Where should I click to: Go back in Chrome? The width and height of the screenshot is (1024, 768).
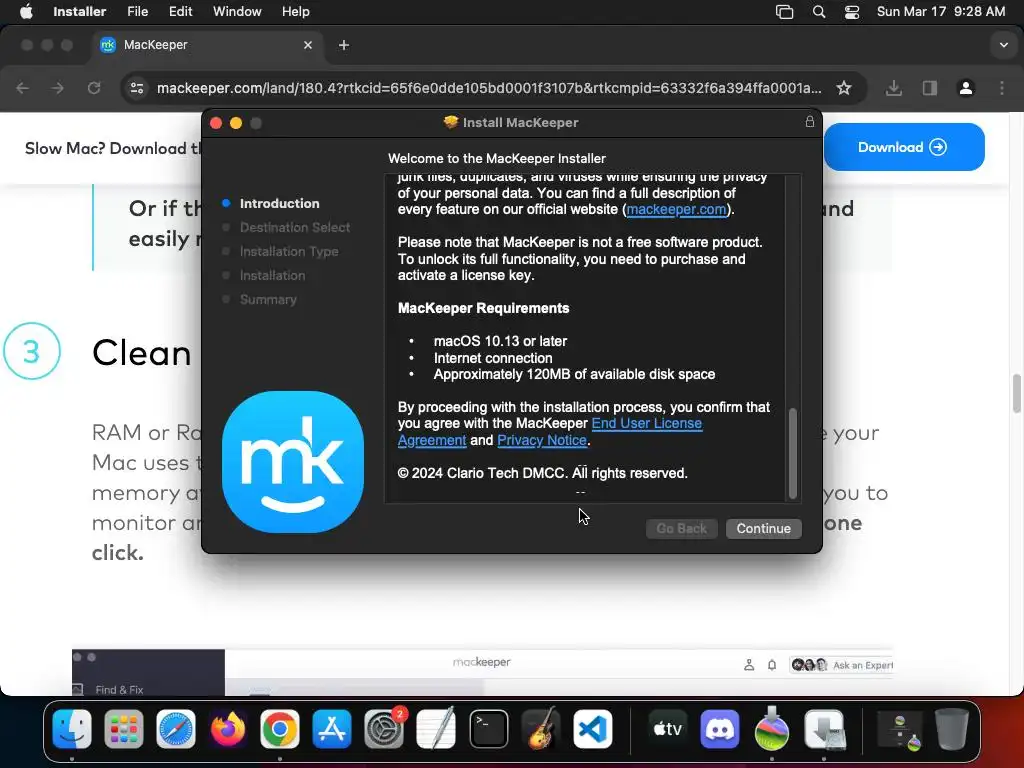click(x=23, y=88)
